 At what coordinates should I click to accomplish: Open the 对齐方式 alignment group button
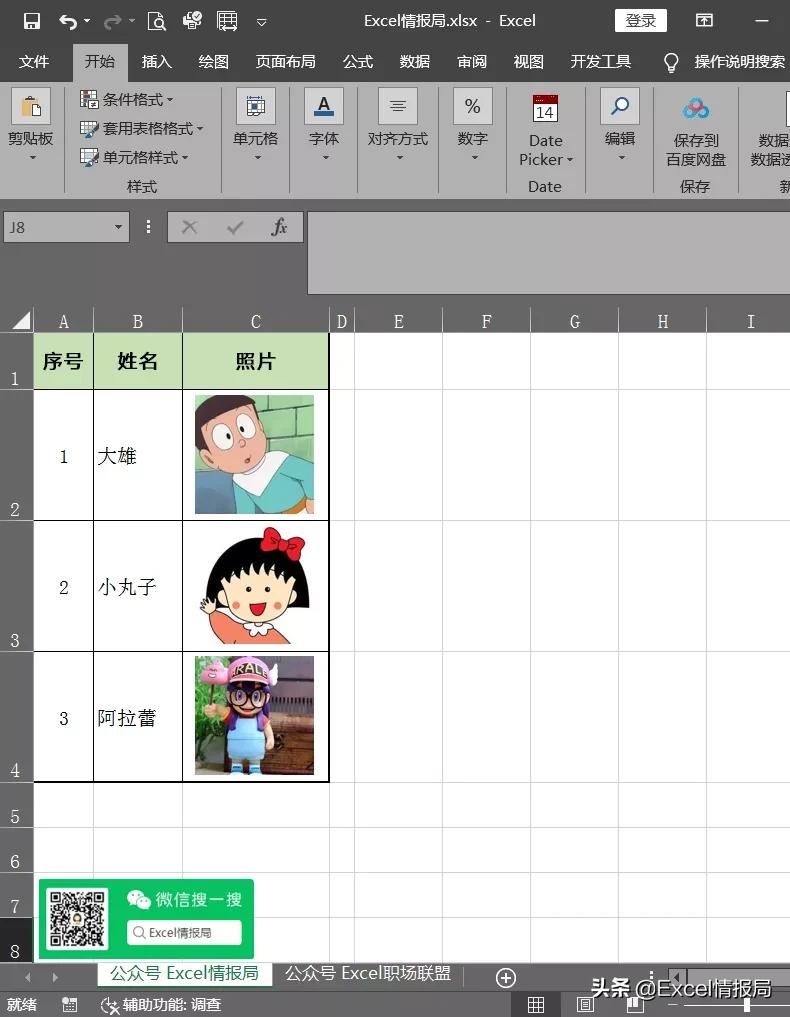click(398, 125)
